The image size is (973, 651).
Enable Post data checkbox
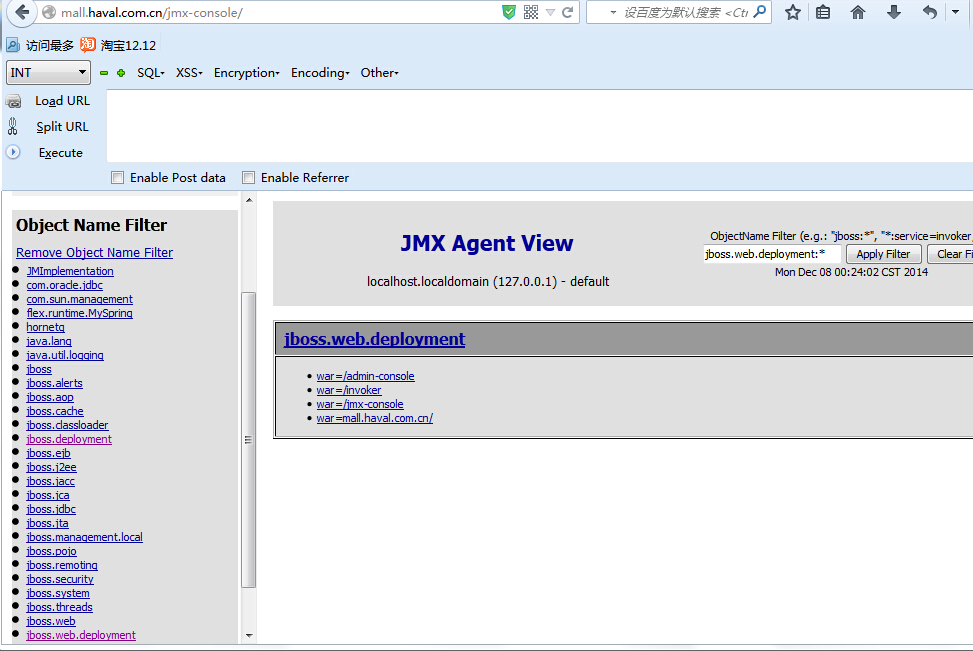pyautogui.click(x=117, y=178)
